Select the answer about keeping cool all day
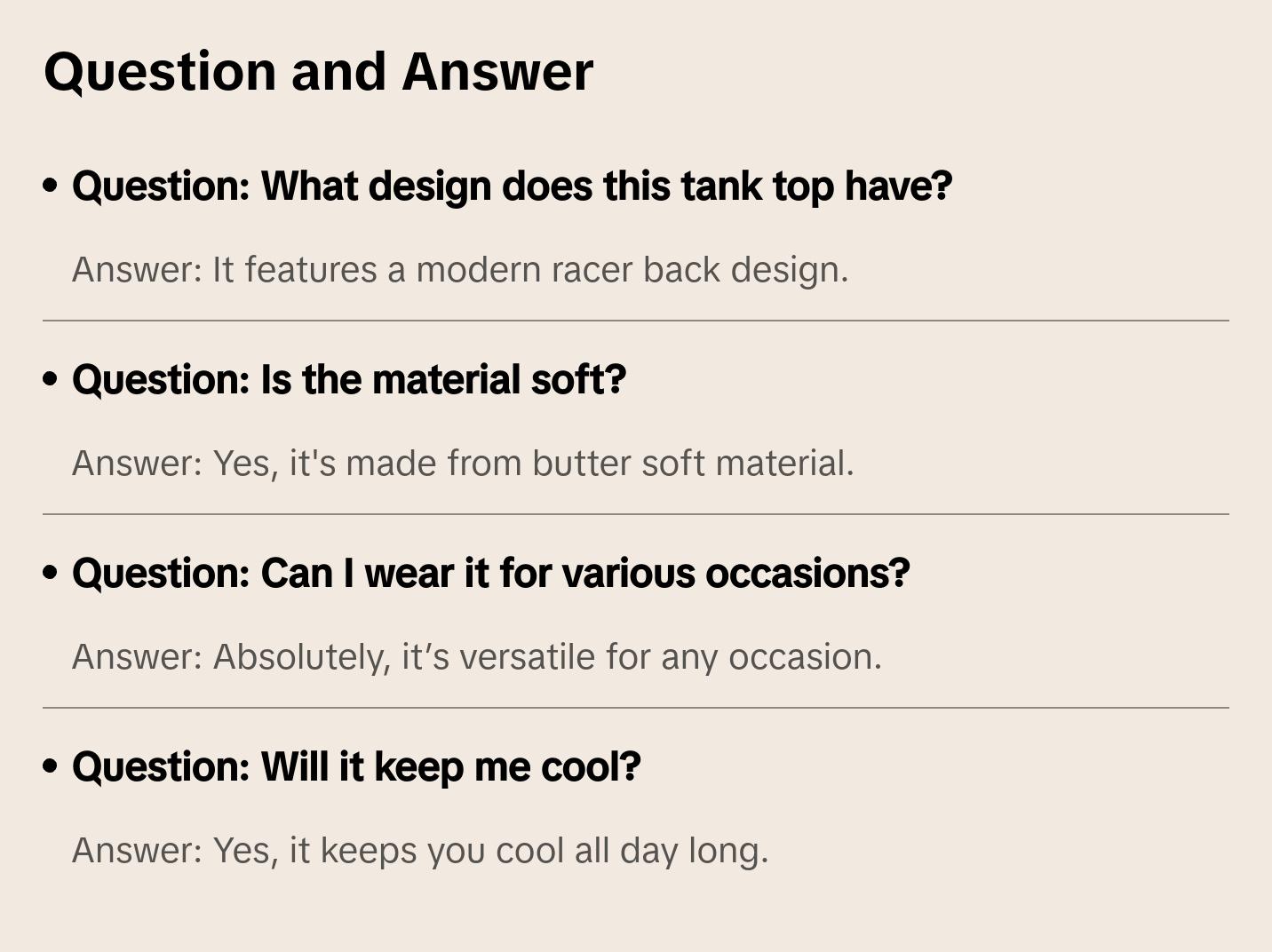Image resolution: width=1272 pixels, height=952 pixels. 420,851
